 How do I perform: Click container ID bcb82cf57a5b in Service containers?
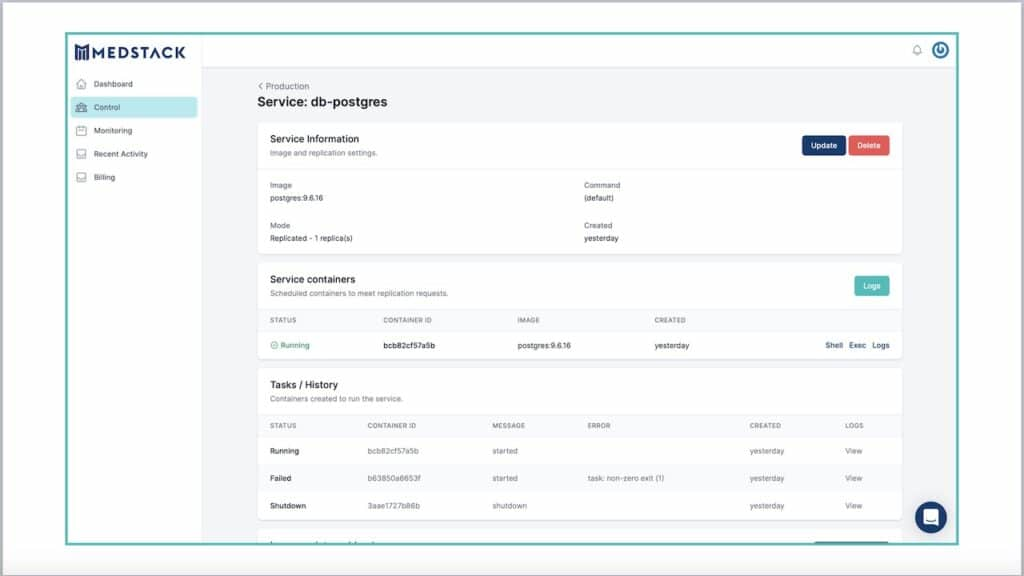(x=409, y=345)
